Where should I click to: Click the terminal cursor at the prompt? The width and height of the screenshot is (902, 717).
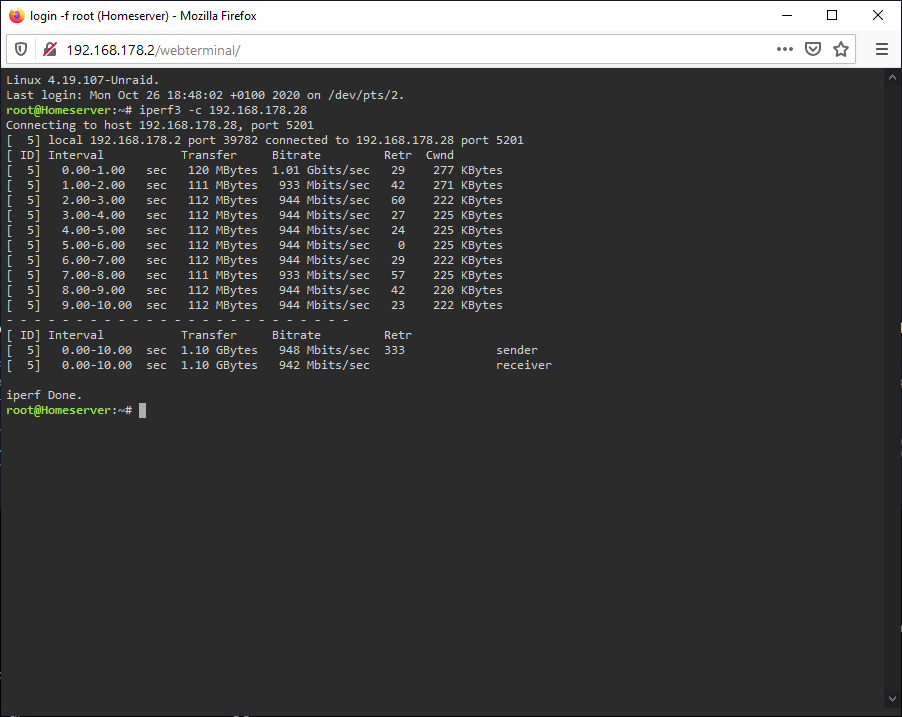pyautogui.click(x=143, y=410)
